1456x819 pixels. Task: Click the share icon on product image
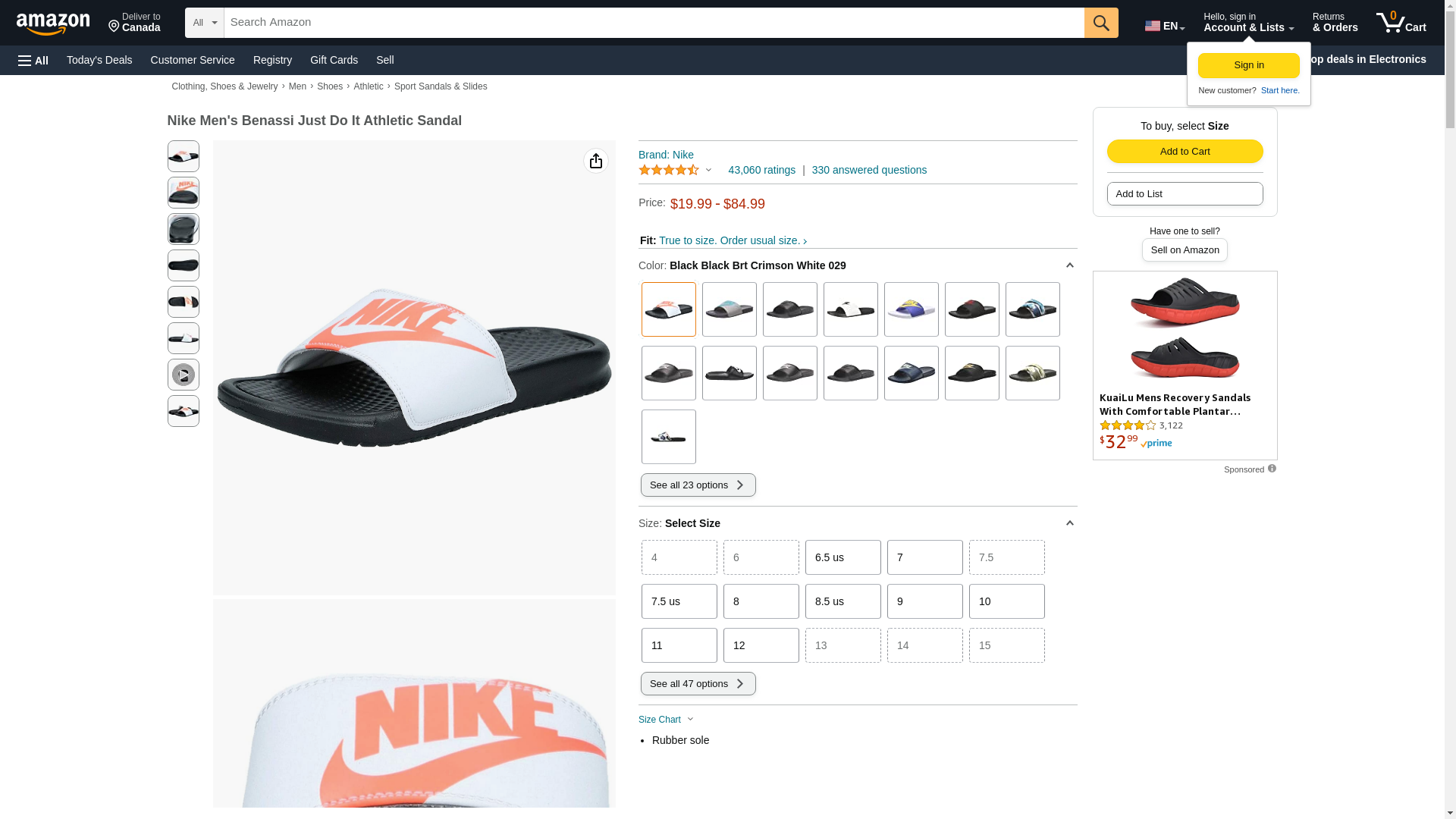(x=595, y=161)
